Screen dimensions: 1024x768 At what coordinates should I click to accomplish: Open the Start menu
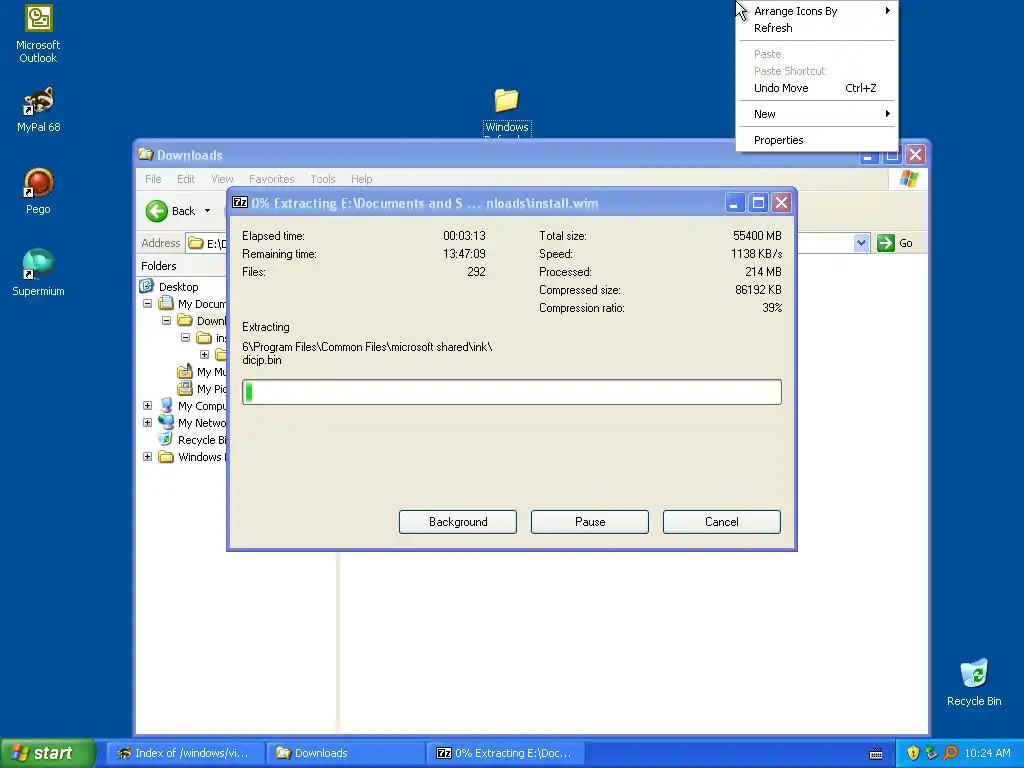[47, 753]
